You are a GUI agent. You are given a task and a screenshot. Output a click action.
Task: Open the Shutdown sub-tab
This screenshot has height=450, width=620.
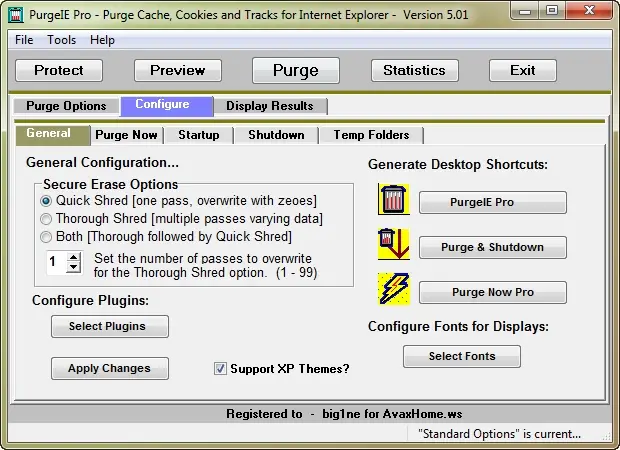(276, 135)
